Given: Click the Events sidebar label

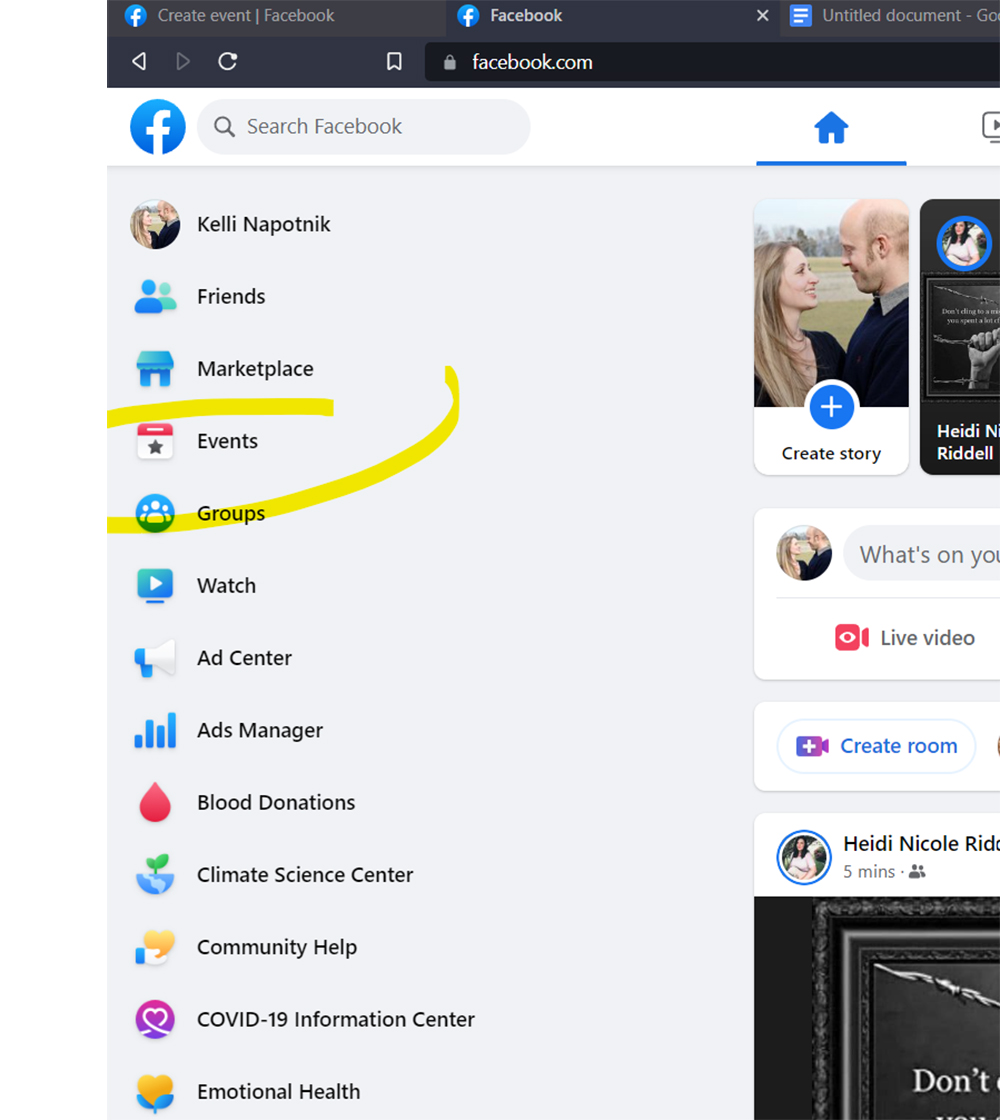Looking at the screenshot, I should pyautogui.click(x=227, y=441).
